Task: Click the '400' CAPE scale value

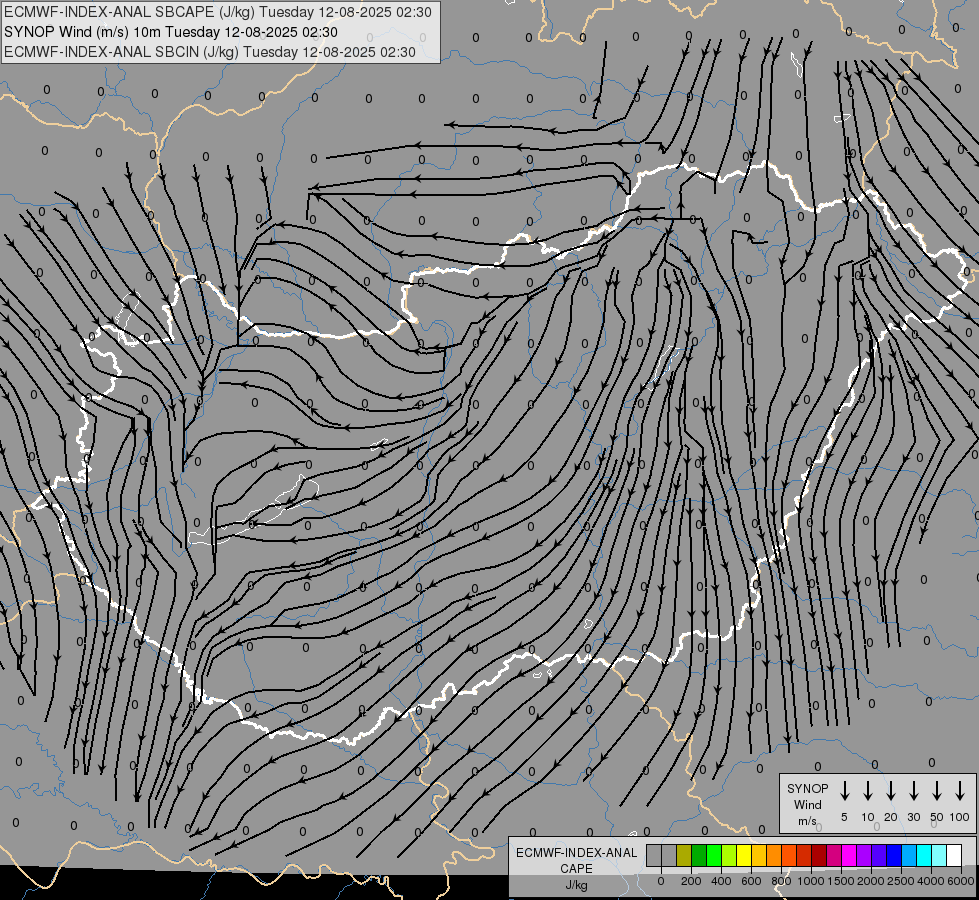Action: click(x=721, y=881)
